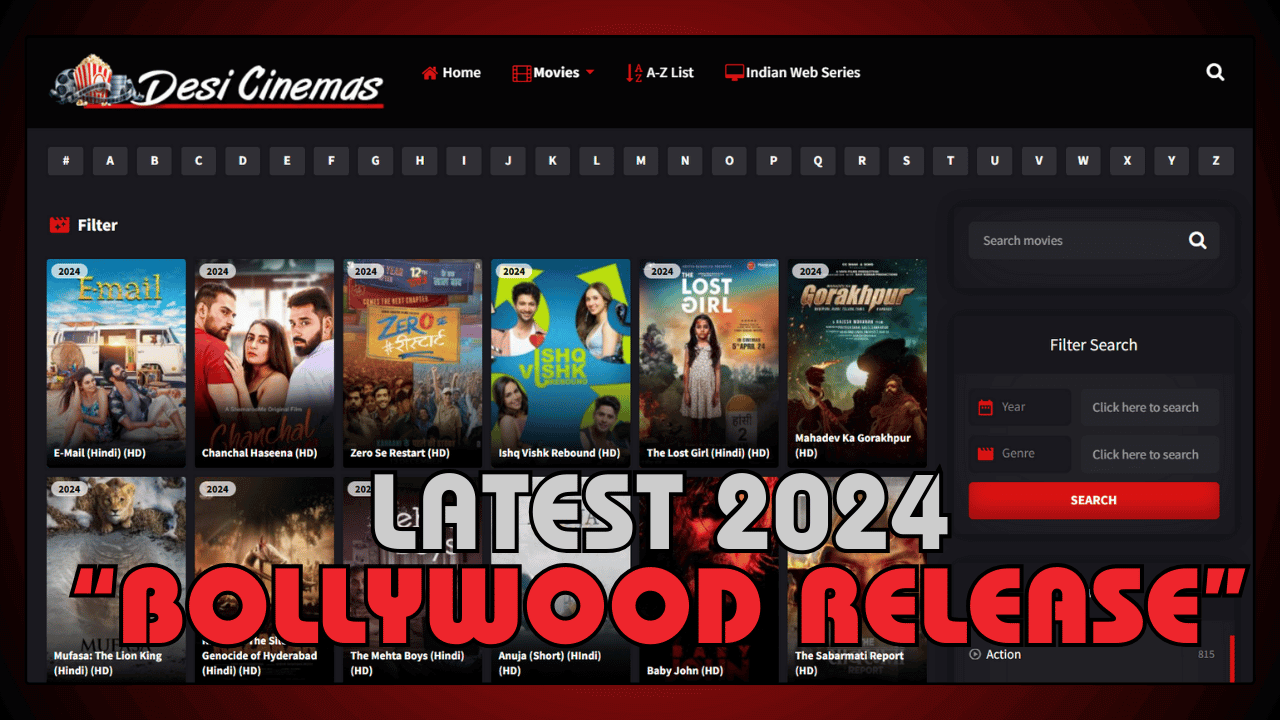Filter movies by letter Z
This screenshot has width=1280, height=720.
tap(1215, 161)
